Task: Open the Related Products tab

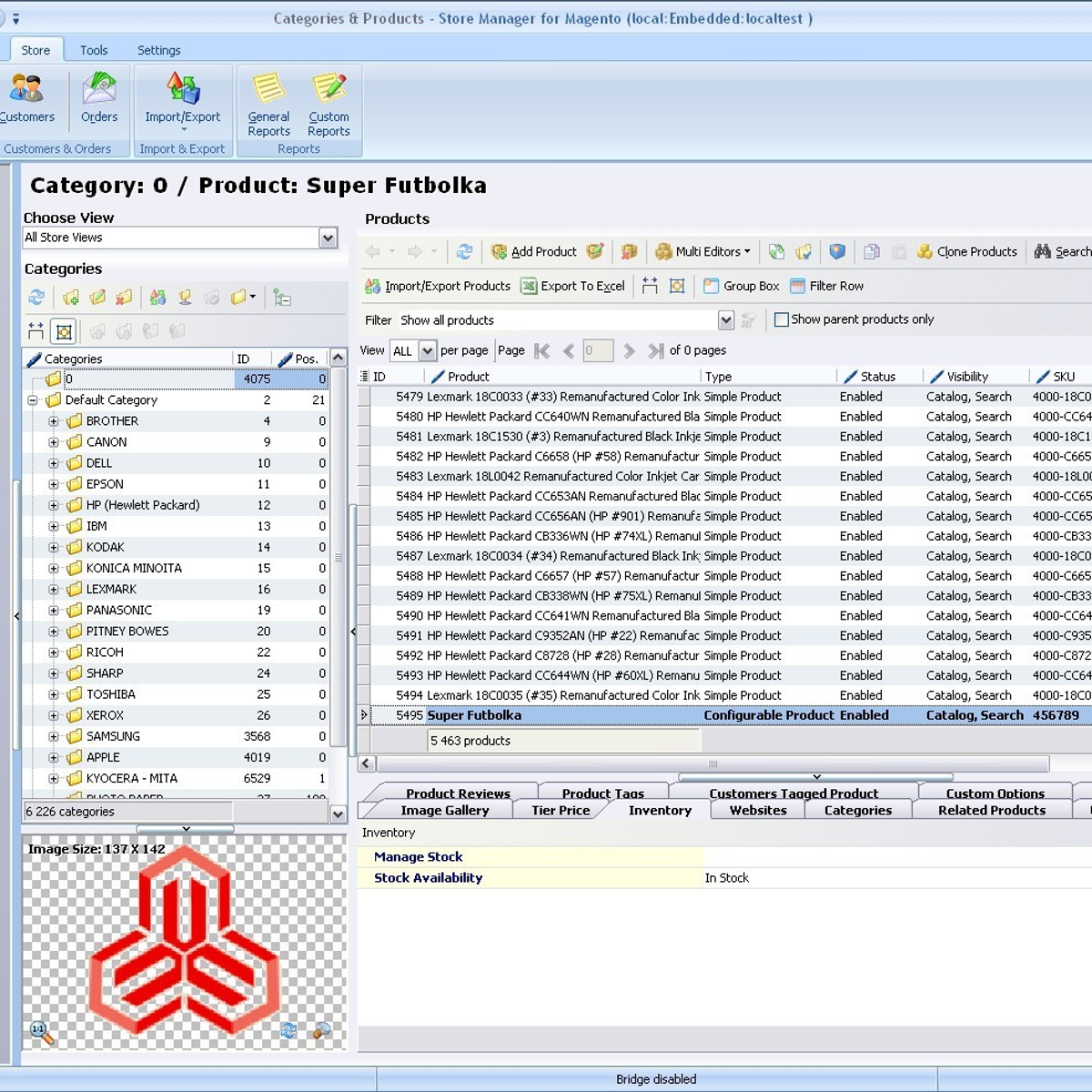Action: (992, 811)
